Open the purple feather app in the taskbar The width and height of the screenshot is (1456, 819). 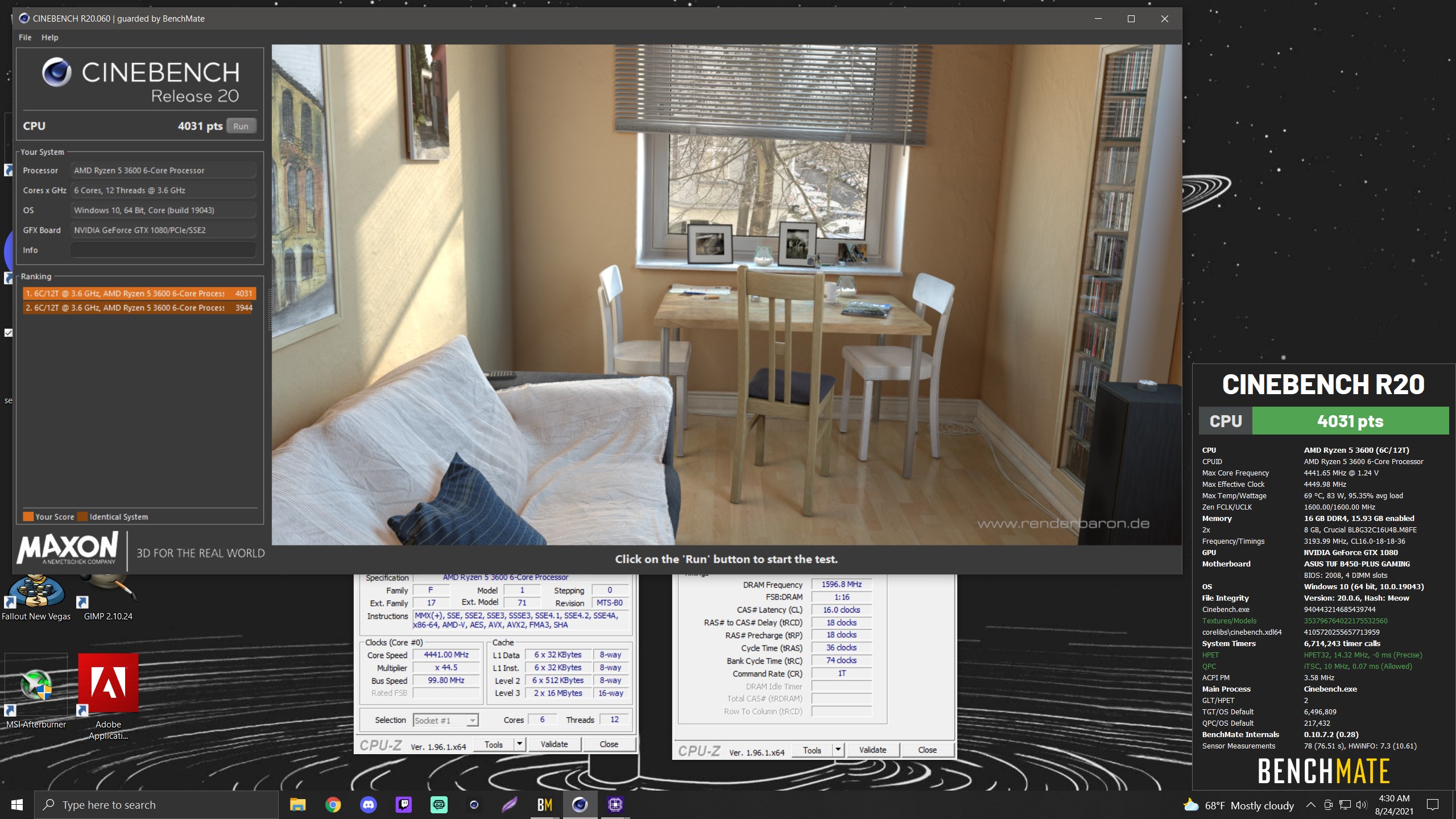pos(510,805)
